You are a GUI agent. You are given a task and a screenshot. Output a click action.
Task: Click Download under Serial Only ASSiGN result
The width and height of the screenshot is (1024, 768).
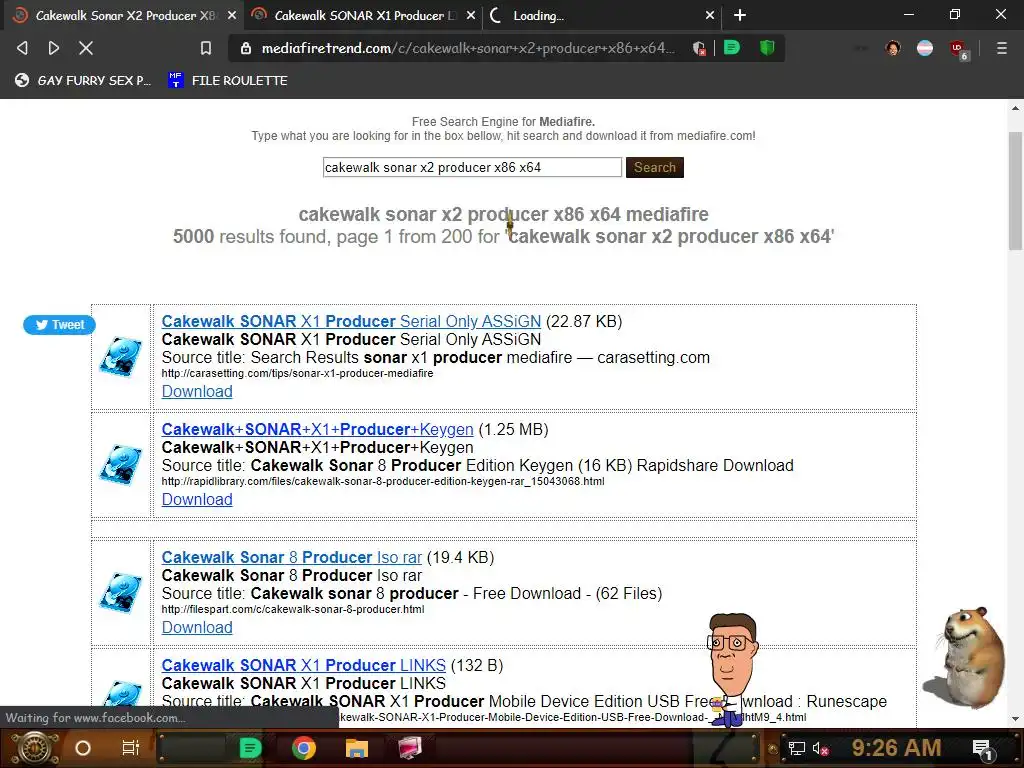(x=197, y=391)
